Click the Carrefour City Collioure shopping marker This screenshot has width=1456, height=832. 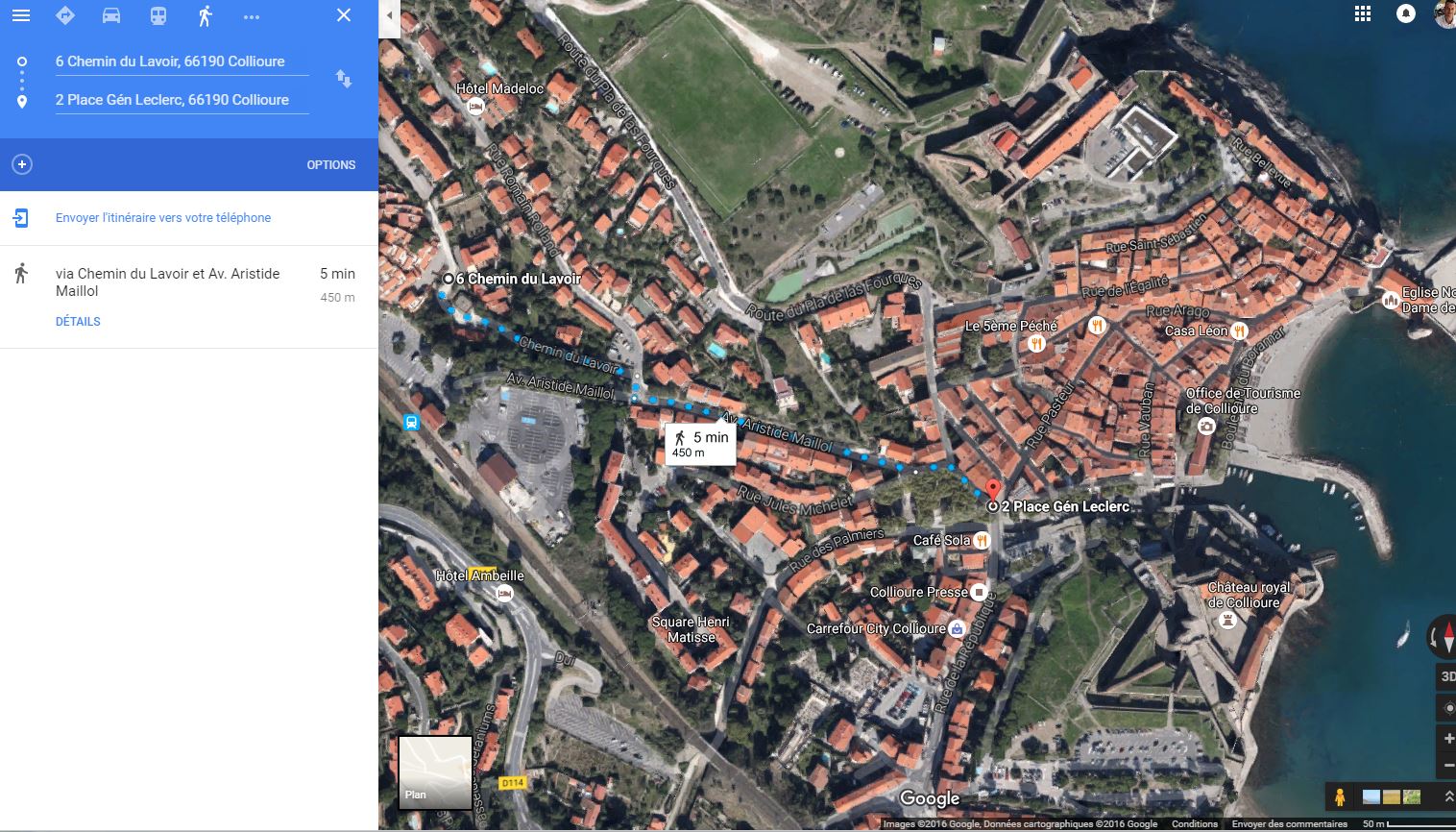[957, 629]
